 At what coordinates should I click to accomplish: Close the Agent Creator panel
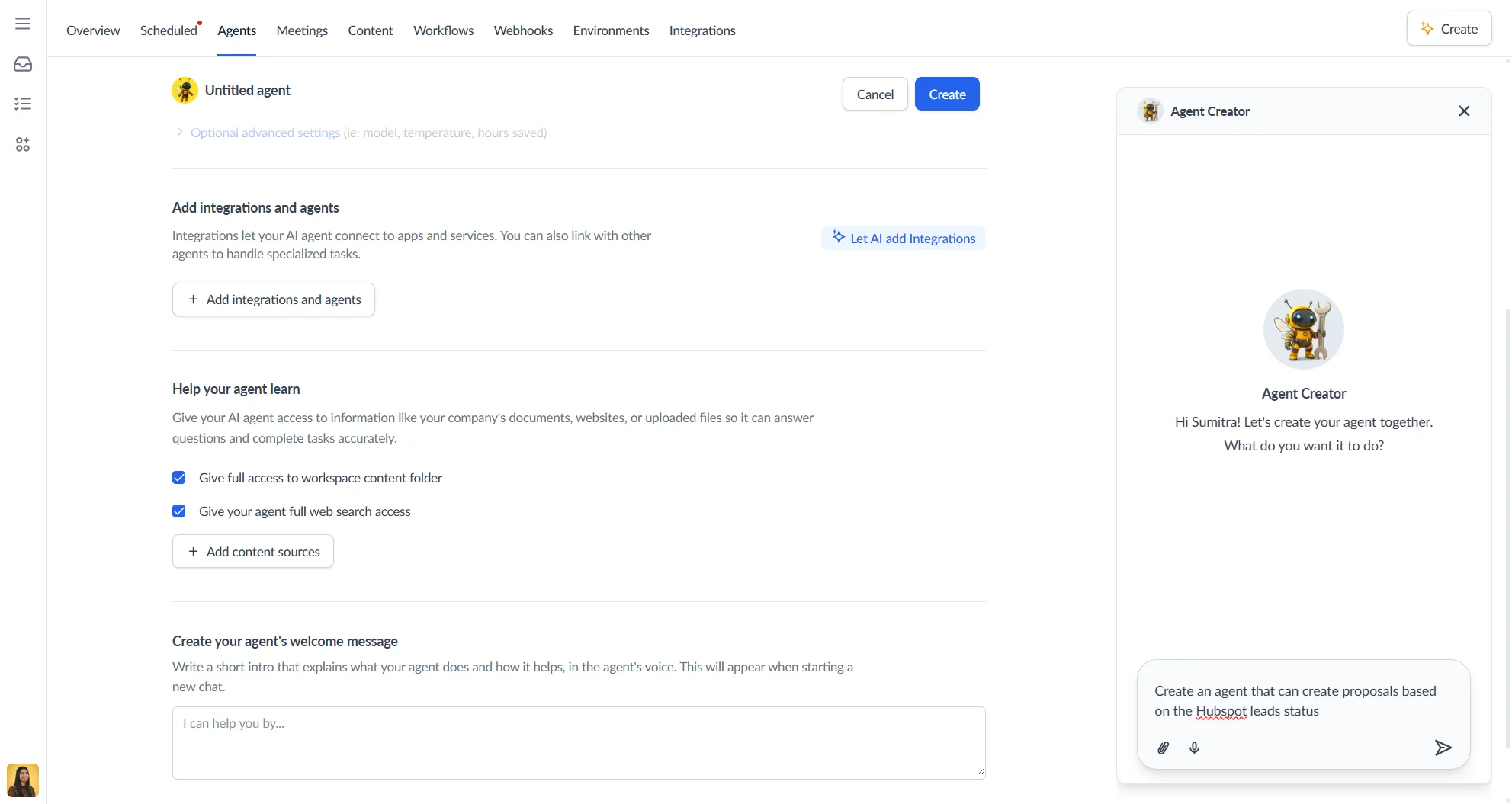pos(1463,111)
